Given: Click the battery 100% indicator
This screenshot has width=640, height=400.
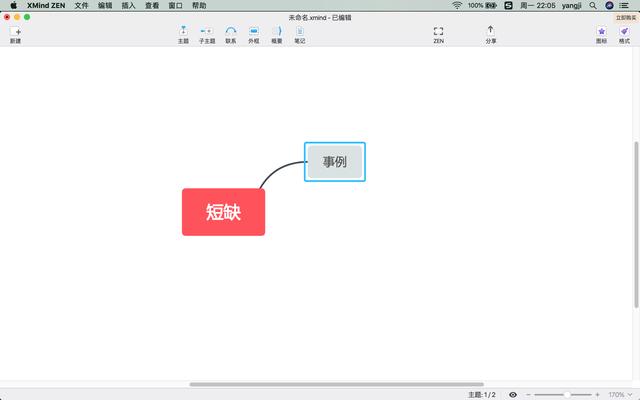Looking at the screenshot, I should 482,5.
